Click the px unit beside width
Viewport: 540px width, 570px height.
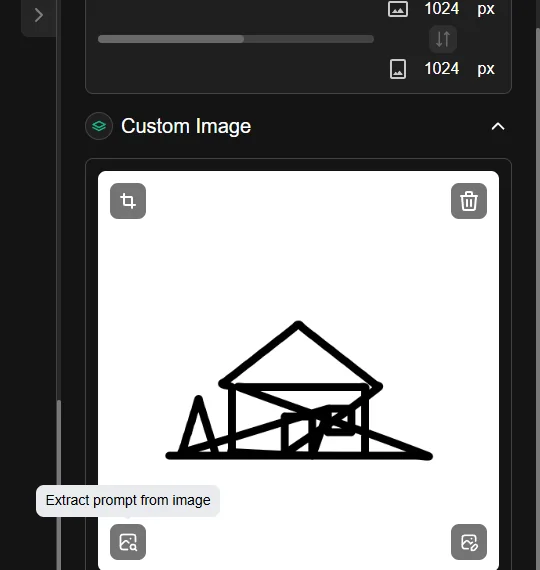click(486, 9)
